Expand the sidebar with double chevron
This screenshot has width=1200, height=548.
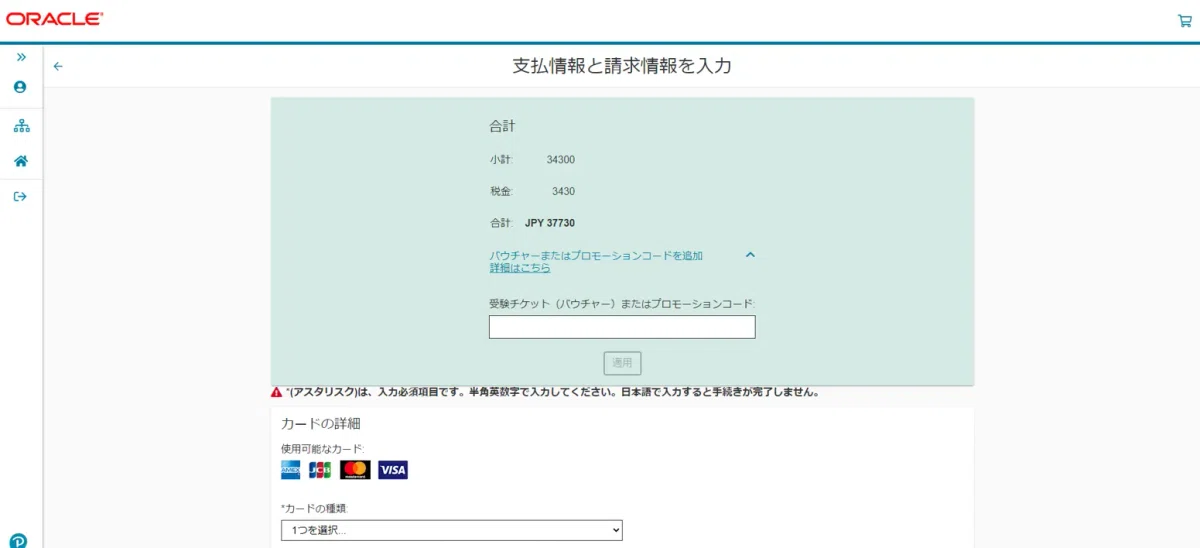point(21,57)
